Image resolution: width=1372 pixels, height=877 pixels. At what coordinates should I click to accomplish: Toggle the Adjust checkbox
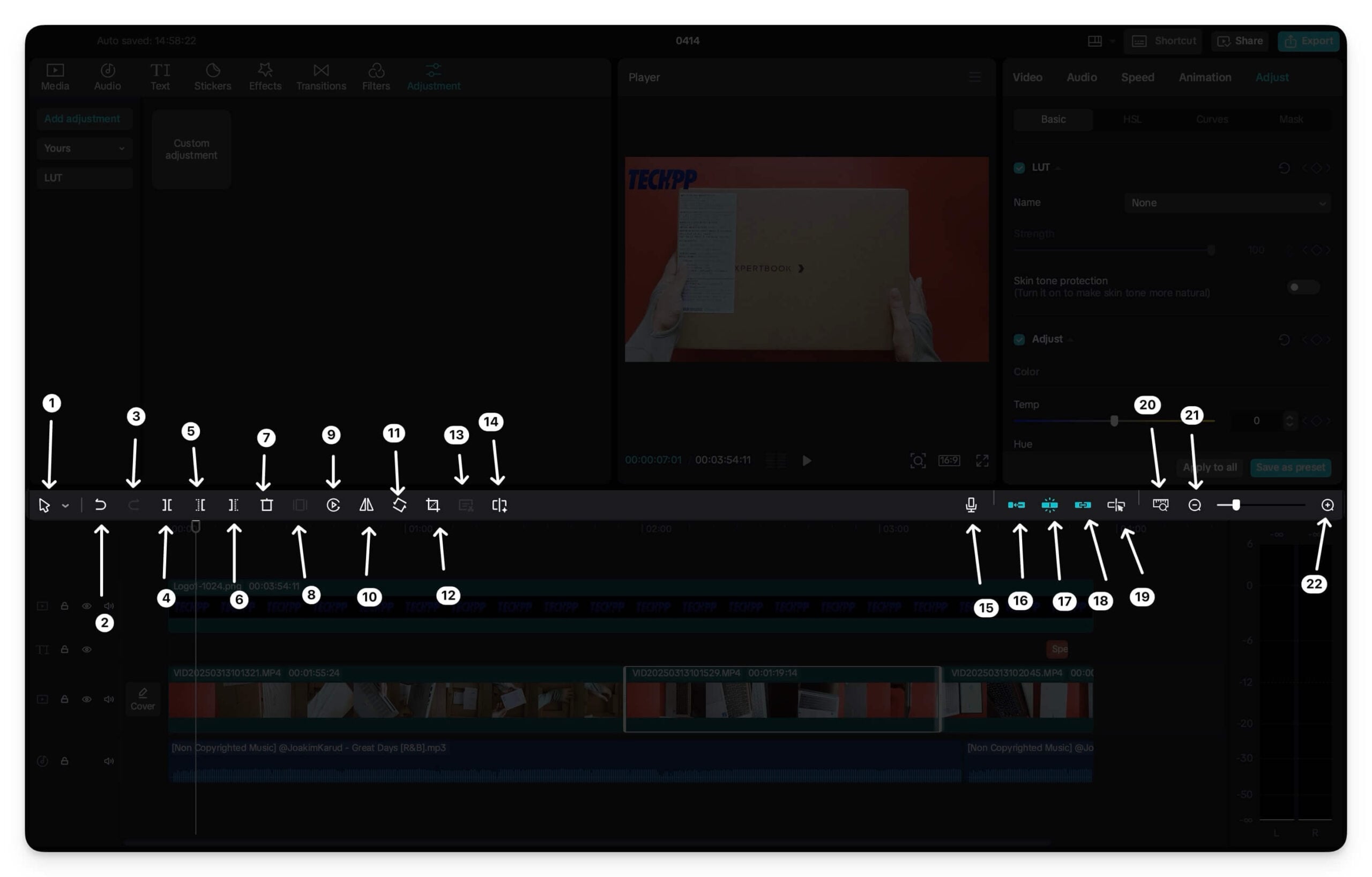(1019, 340)
